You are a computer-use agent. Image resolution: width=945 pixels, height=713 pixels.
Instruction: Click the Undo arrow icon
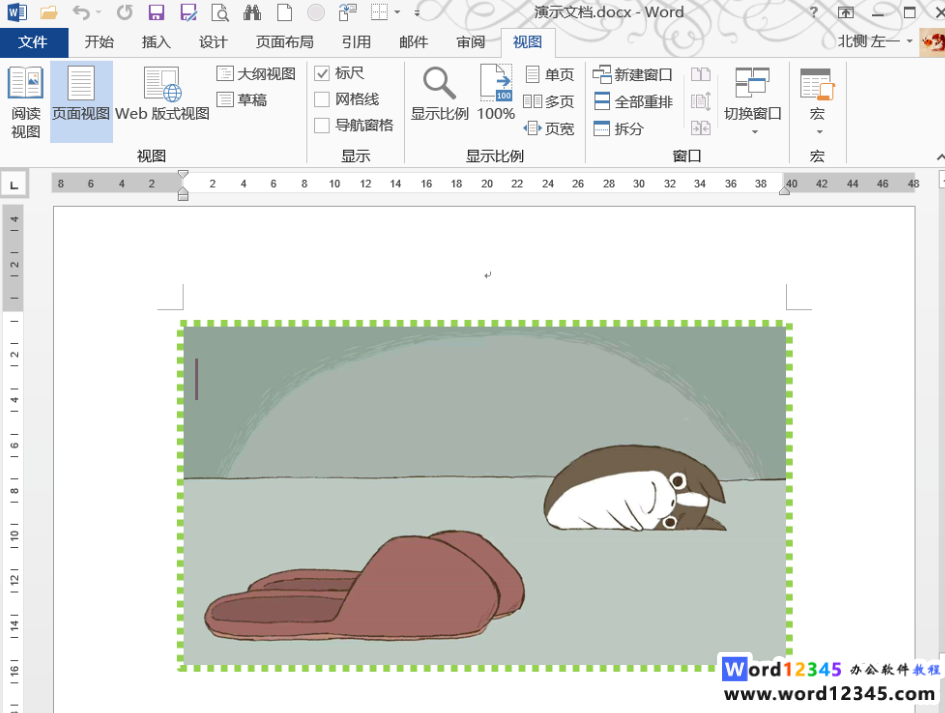tap(81, 12)
